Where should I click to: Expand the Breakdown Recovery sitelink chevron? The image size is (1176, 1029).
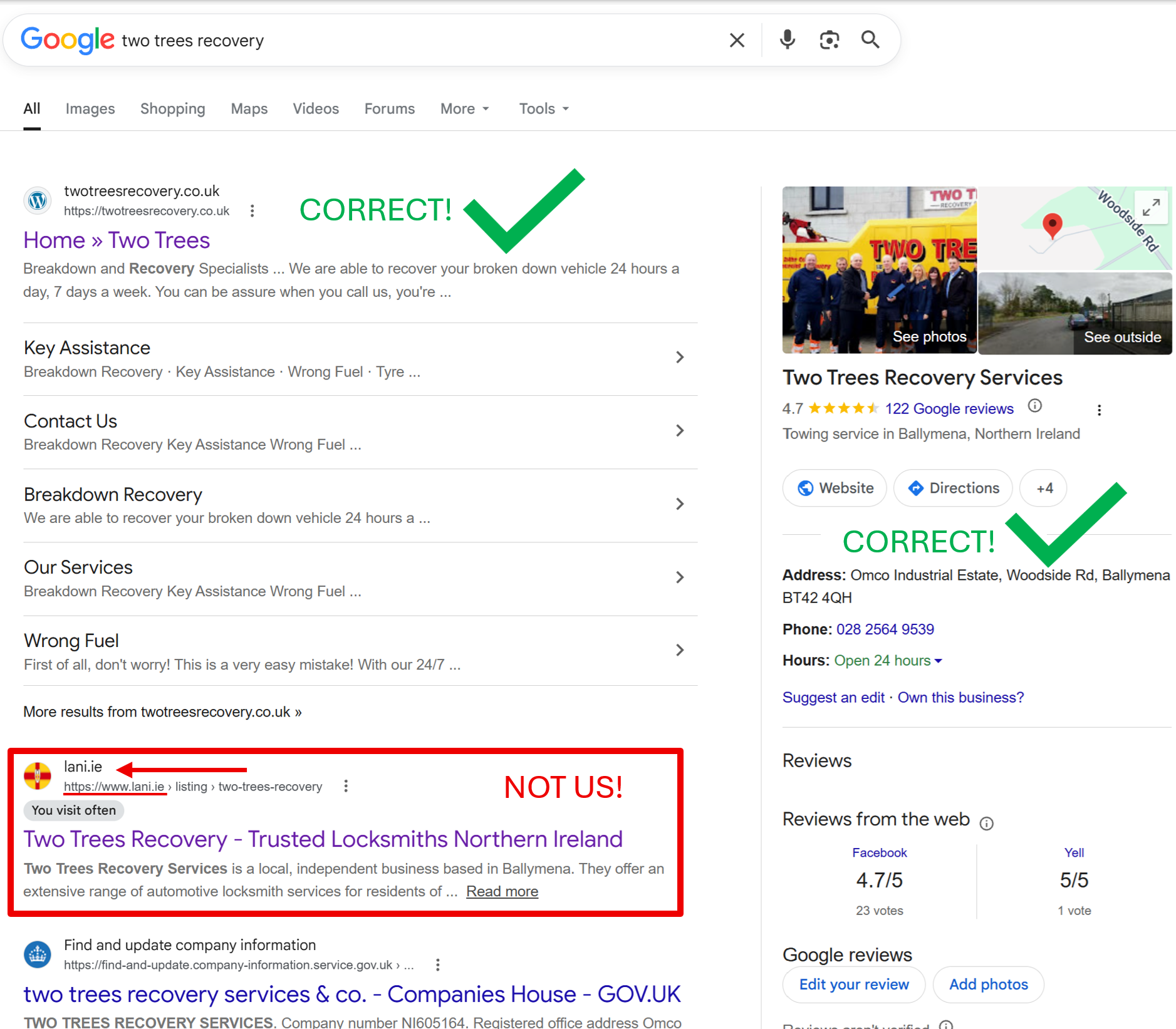pyautogui.click(x=680, y=504)
